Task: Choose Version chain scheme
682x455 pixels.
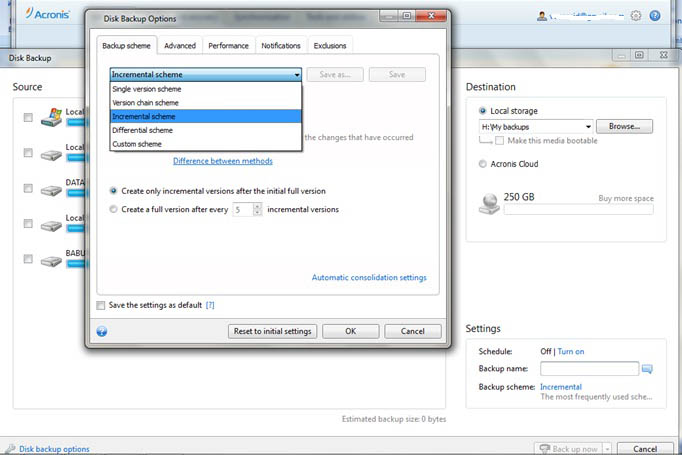Action: pyautogui.click(x=206, y=103)
